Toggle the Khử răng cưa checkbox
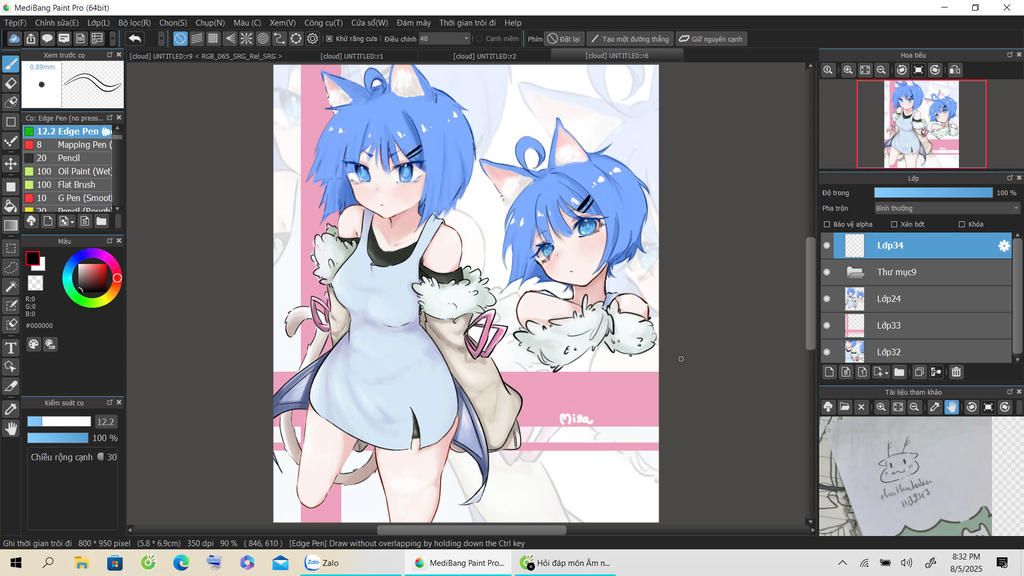Image resolution: width=1024 pixels, height=576 pixels. (x=331, y=39)
